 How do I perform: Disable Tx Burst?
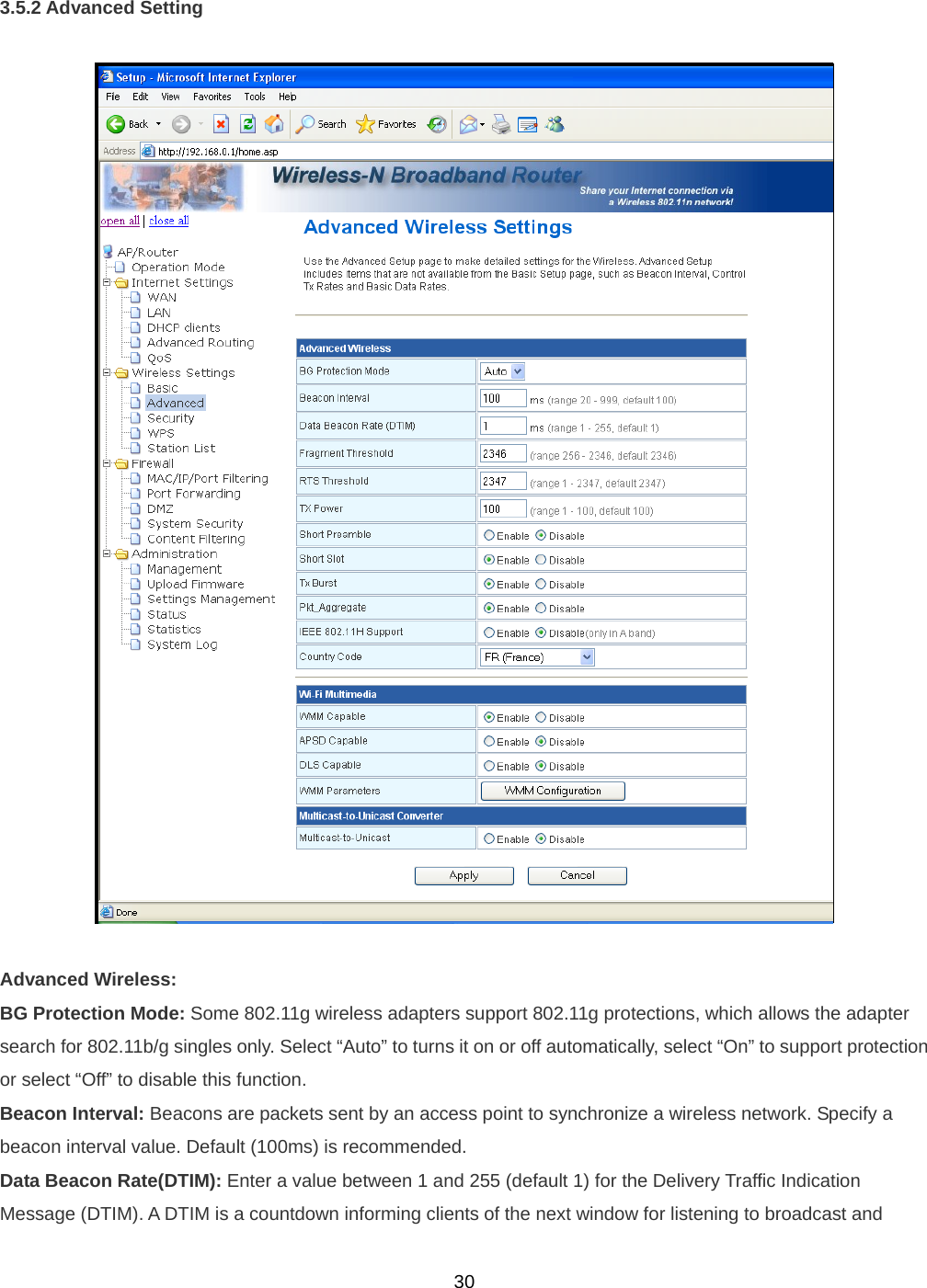tap(541, 584)
